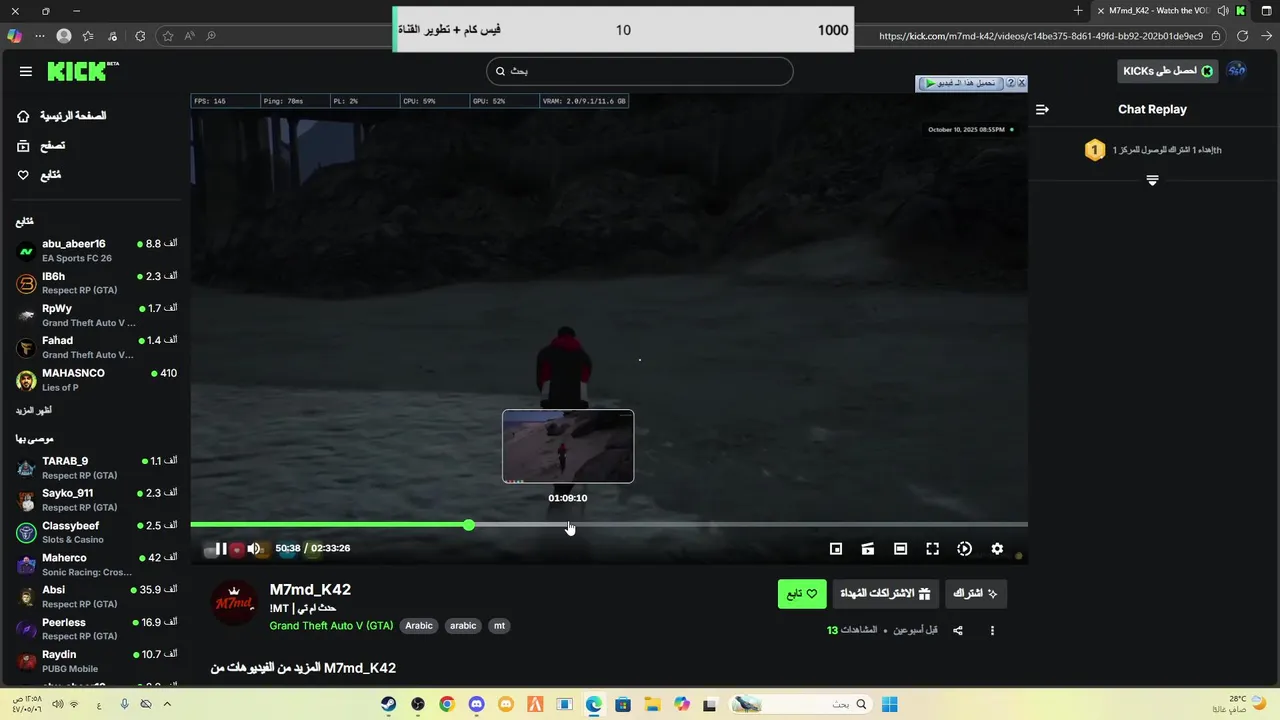Viewport: 1280px width, 720px height.
Task: Open a new browser tab
Action: [x=1077, y=11]
